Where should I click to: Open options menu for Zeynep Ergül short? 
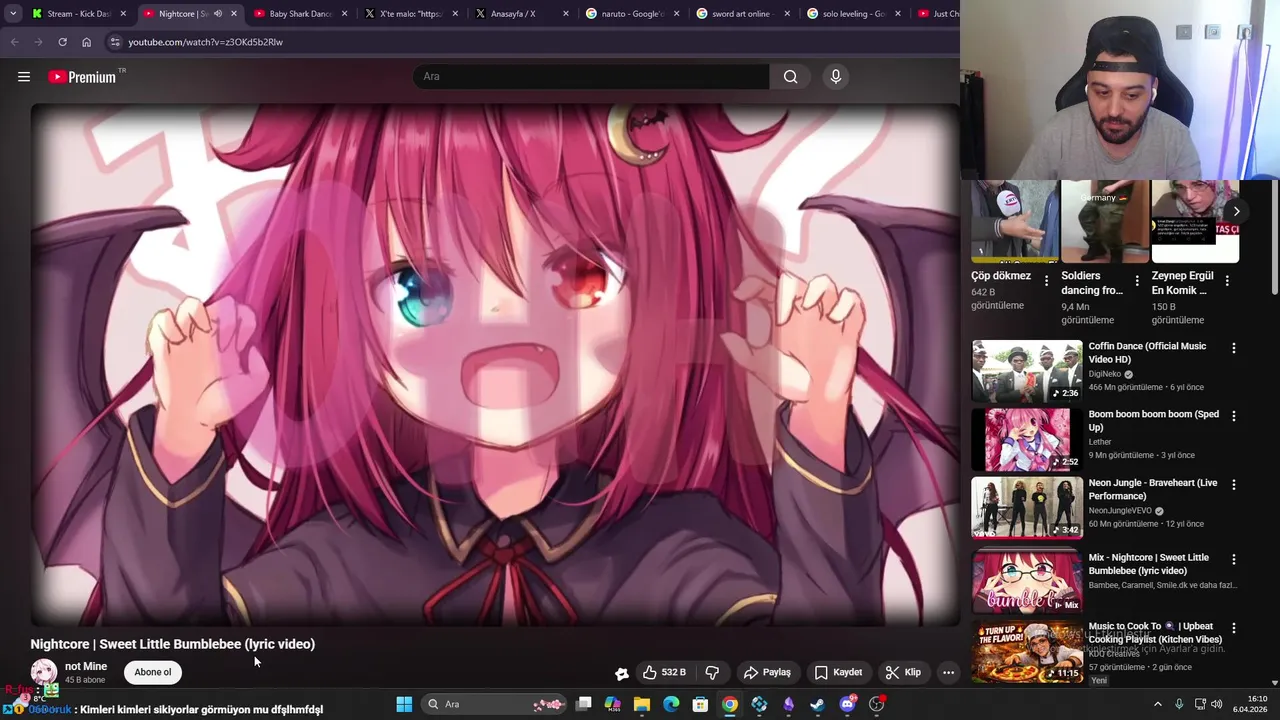(1227, 281)
